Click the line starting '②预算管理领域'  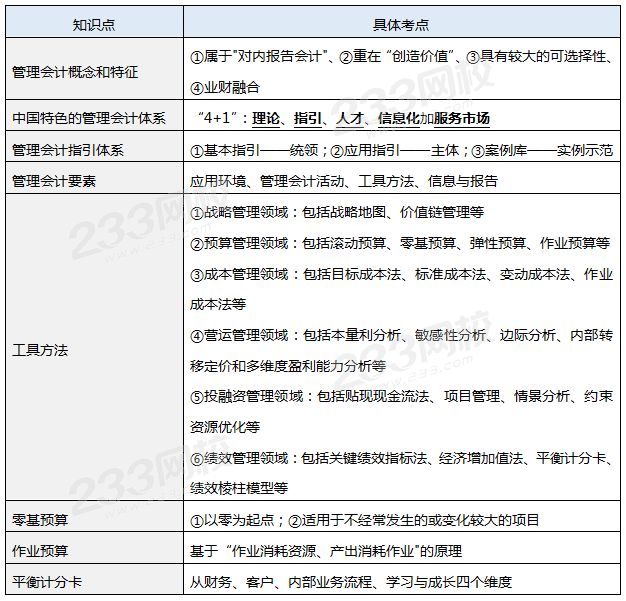click(400, 243)
